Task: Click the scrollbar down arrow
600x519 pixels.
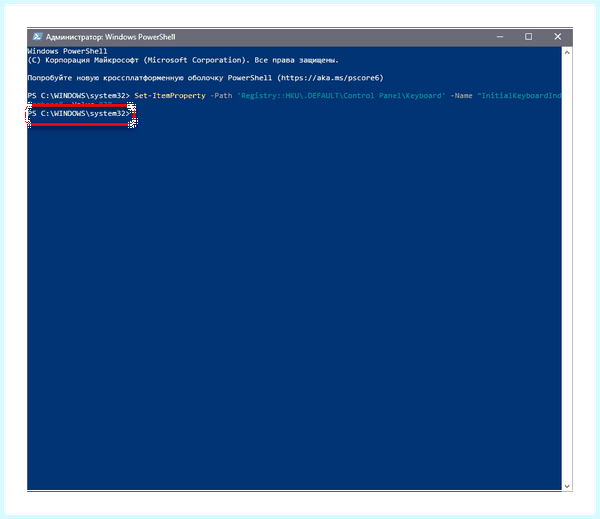Action: tap(567, 486)
